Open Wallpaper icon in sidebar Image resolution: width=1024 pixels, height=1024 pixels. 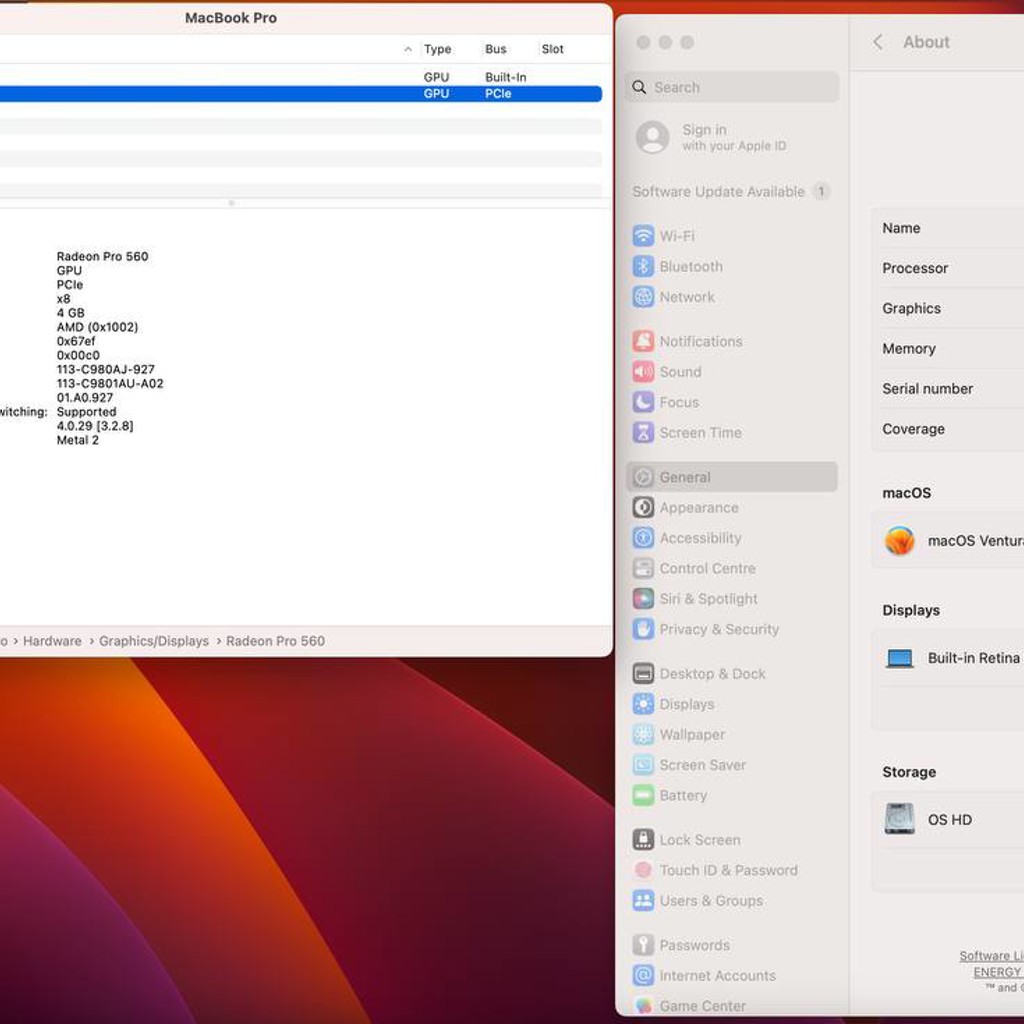click(643, 734)
